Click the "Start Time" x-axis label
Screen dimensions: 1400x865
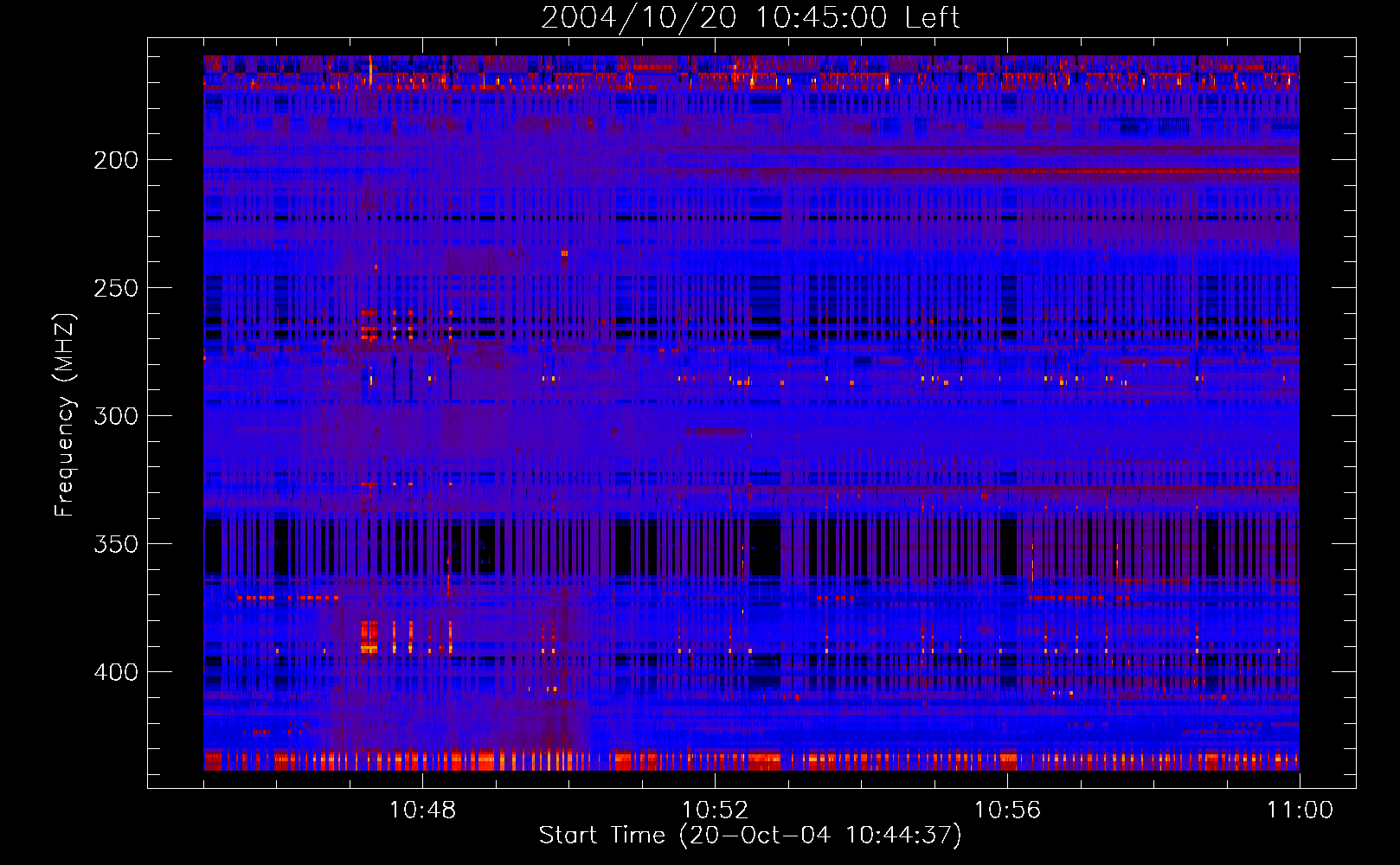(749, 836)
